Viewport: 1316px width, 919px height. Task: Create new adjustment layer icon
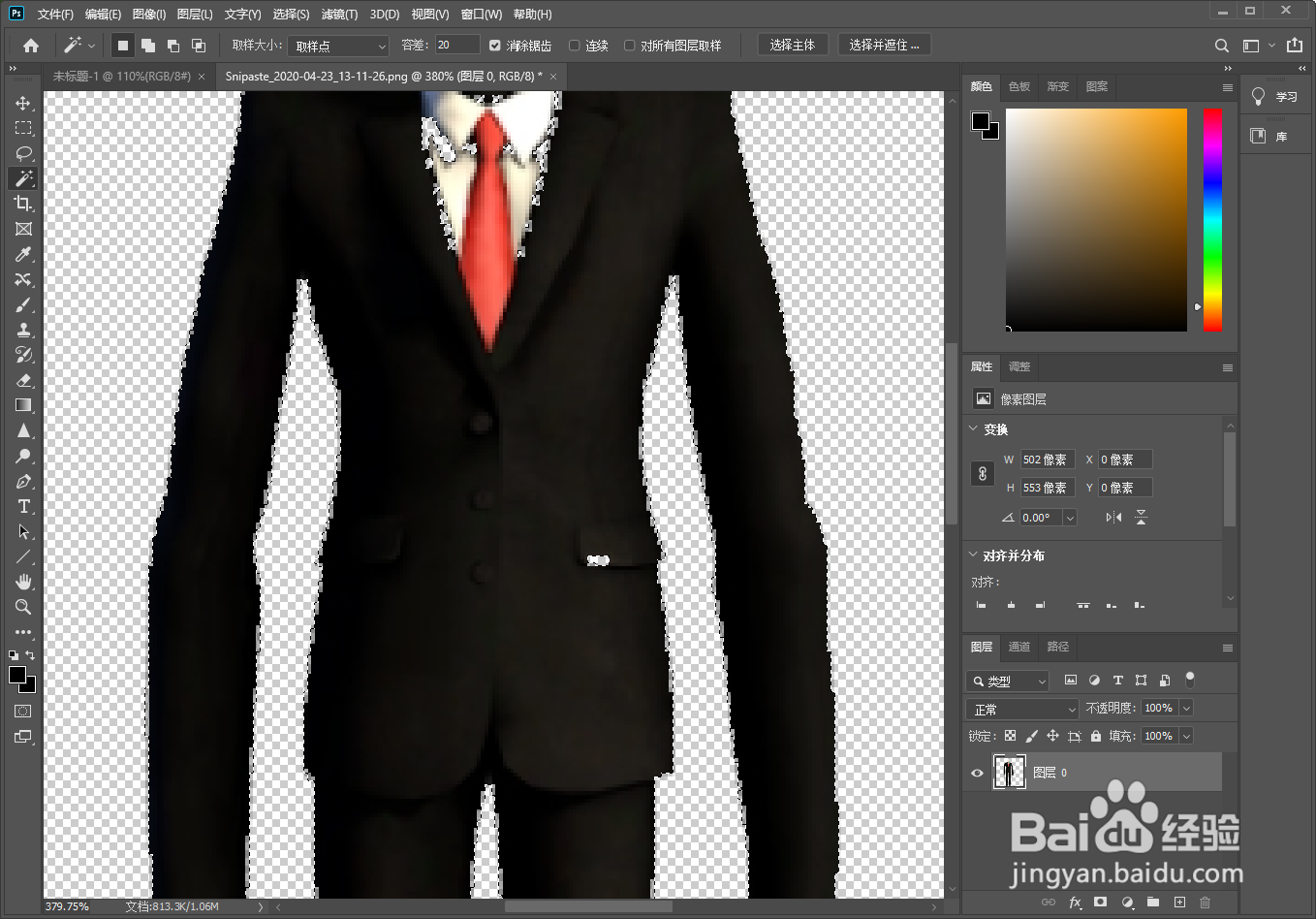click(x=1127, y=902)
